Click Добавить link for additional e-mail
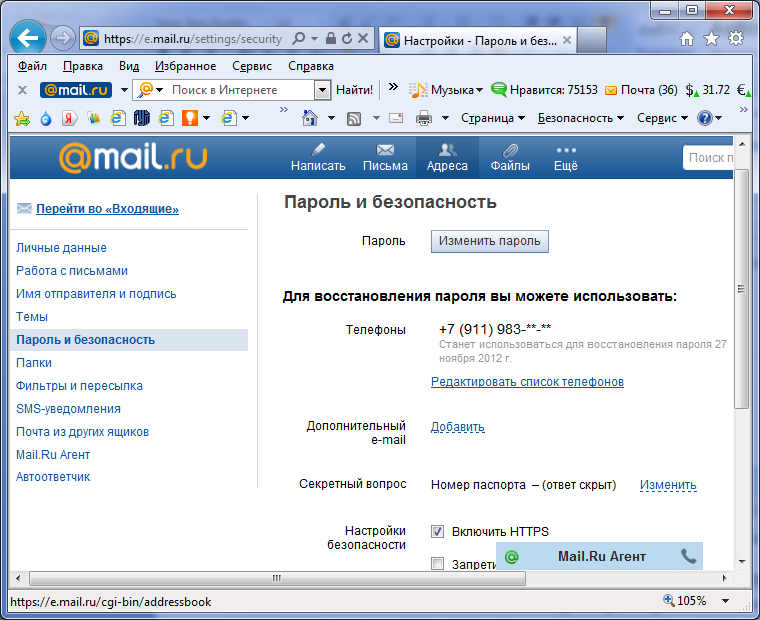Viewport: 760px width, 620px height. click(458, 427)
